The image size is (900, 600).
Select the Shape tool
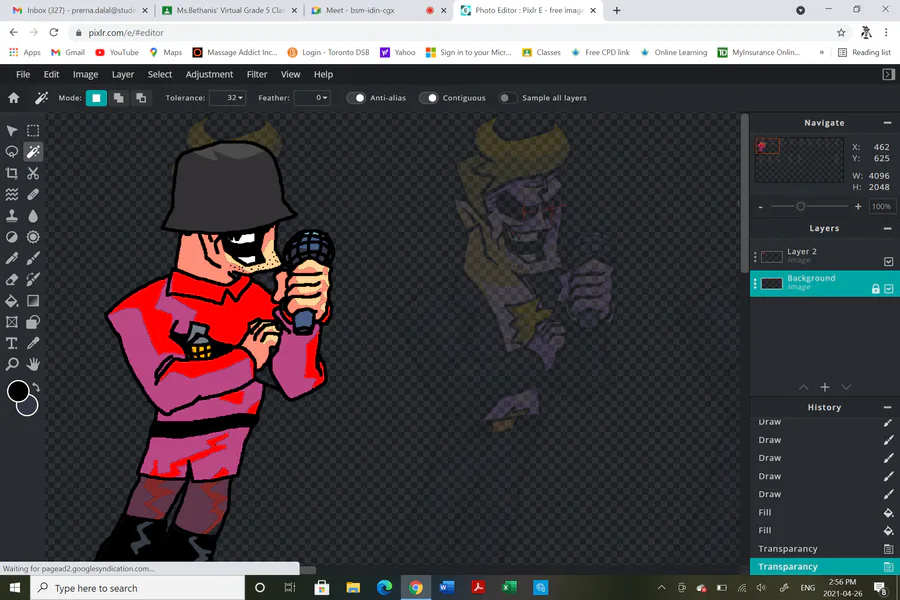pyautogui.click(x=33, y=322)
